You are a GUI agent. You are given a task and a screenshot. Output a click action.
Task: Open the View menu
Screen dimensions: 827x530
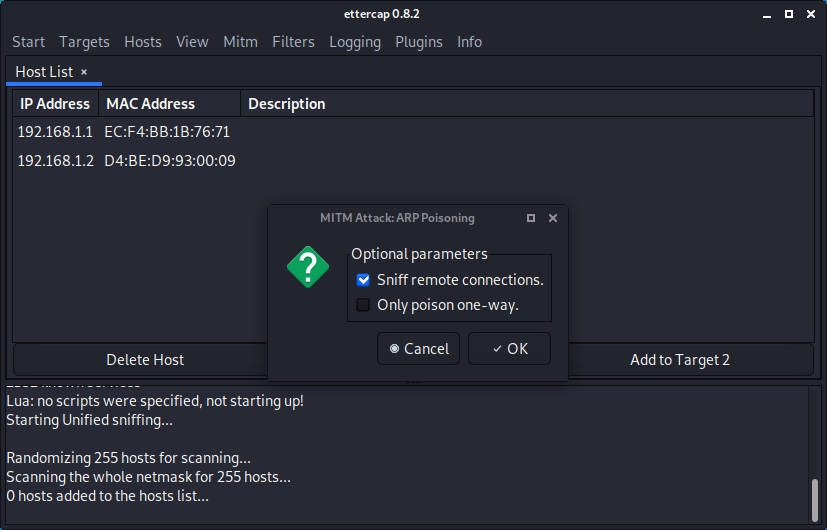click(x=192, y=42)
